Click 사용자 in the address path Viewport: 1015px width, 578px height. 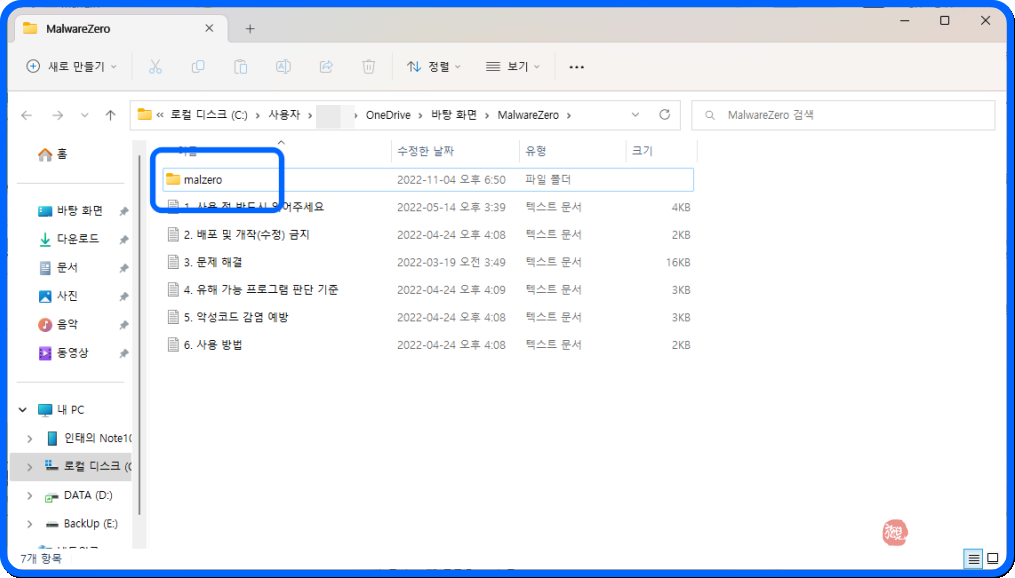point(284,115)
